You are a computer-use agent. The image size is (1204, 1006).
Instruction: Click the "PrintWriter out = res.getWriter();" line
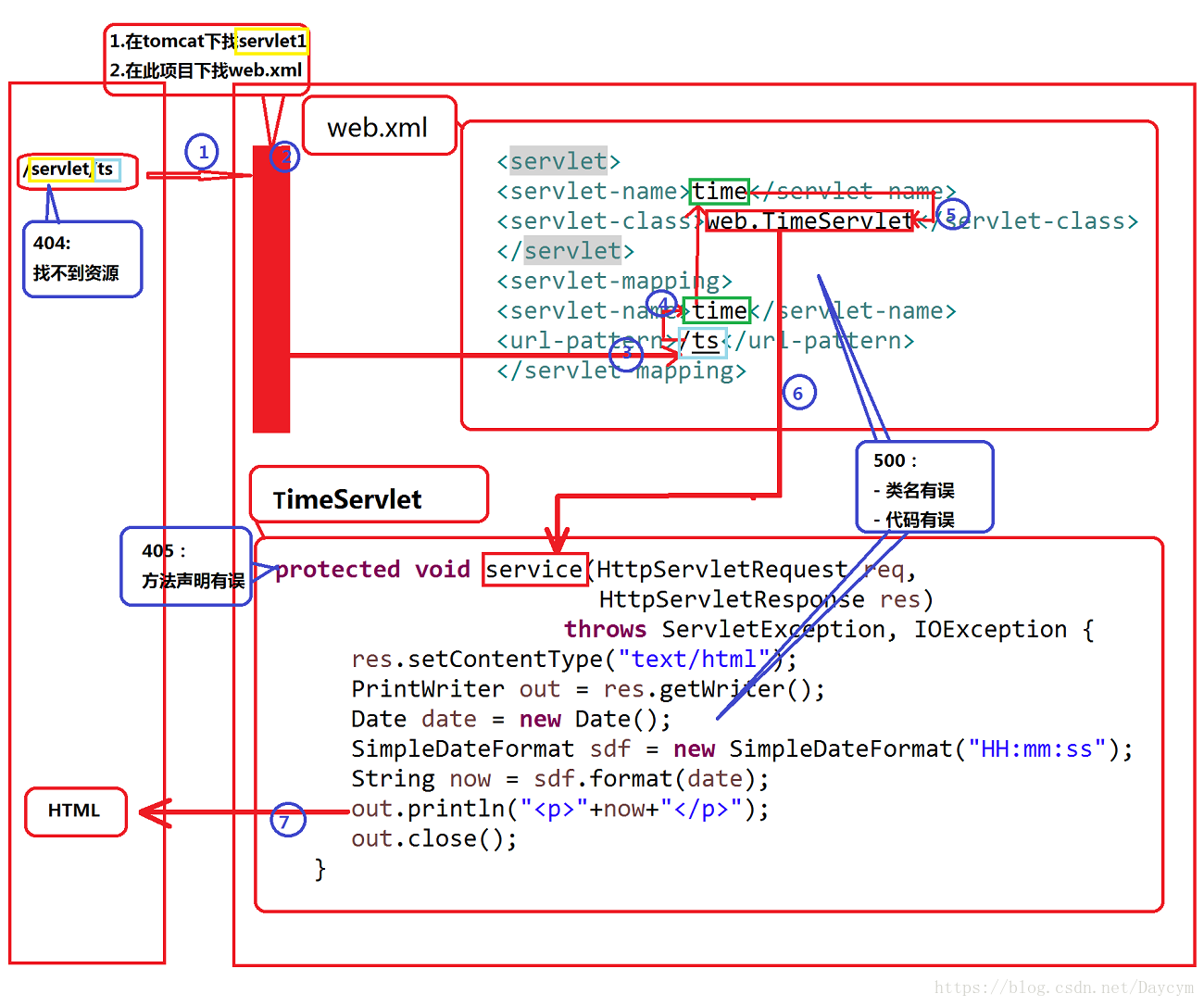[x=588, y=689]
